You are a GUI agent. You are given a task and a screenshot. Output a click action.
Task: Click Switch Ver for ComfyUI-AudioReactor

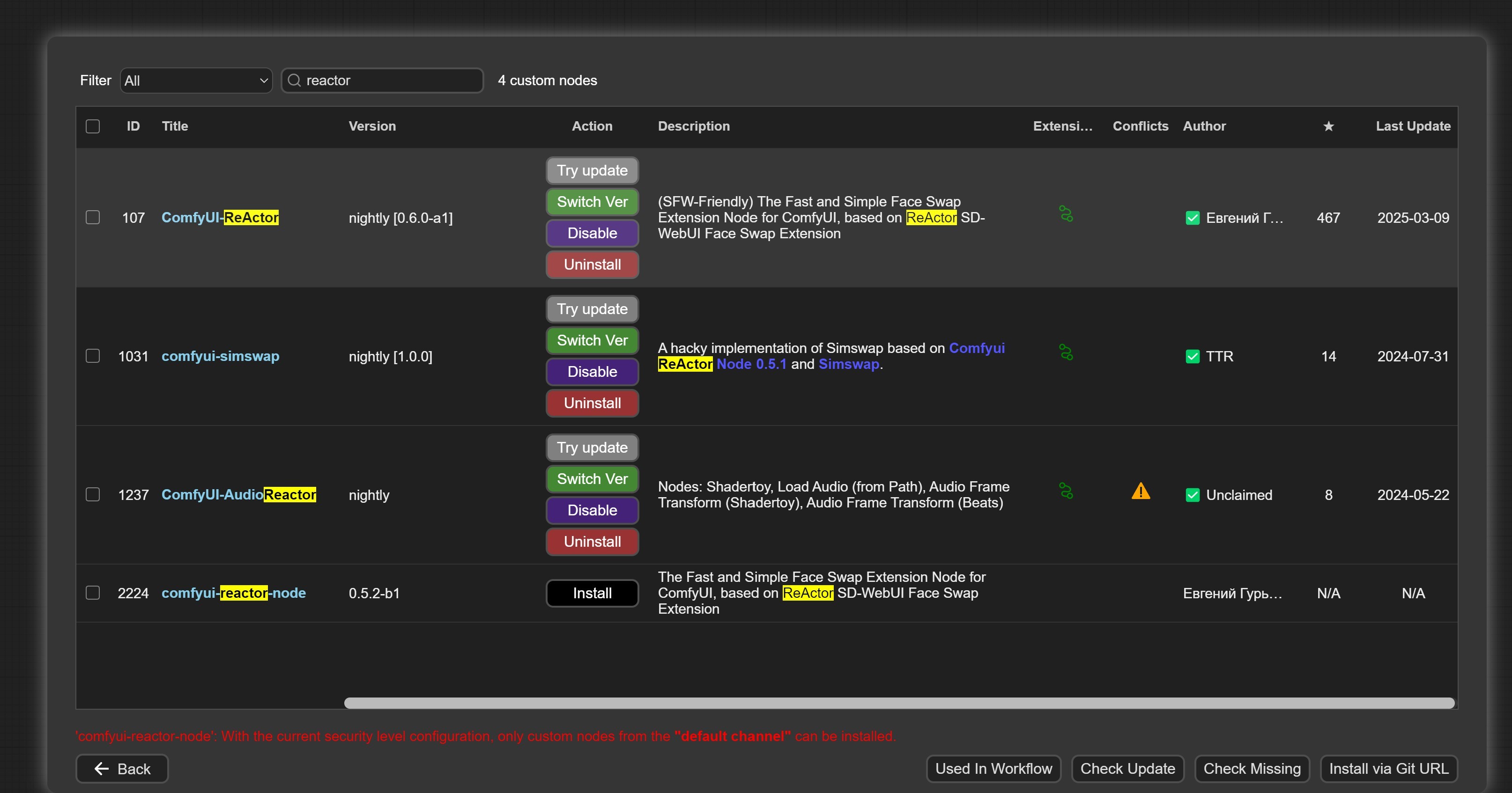pyautogui.click(x=592, y=478)
